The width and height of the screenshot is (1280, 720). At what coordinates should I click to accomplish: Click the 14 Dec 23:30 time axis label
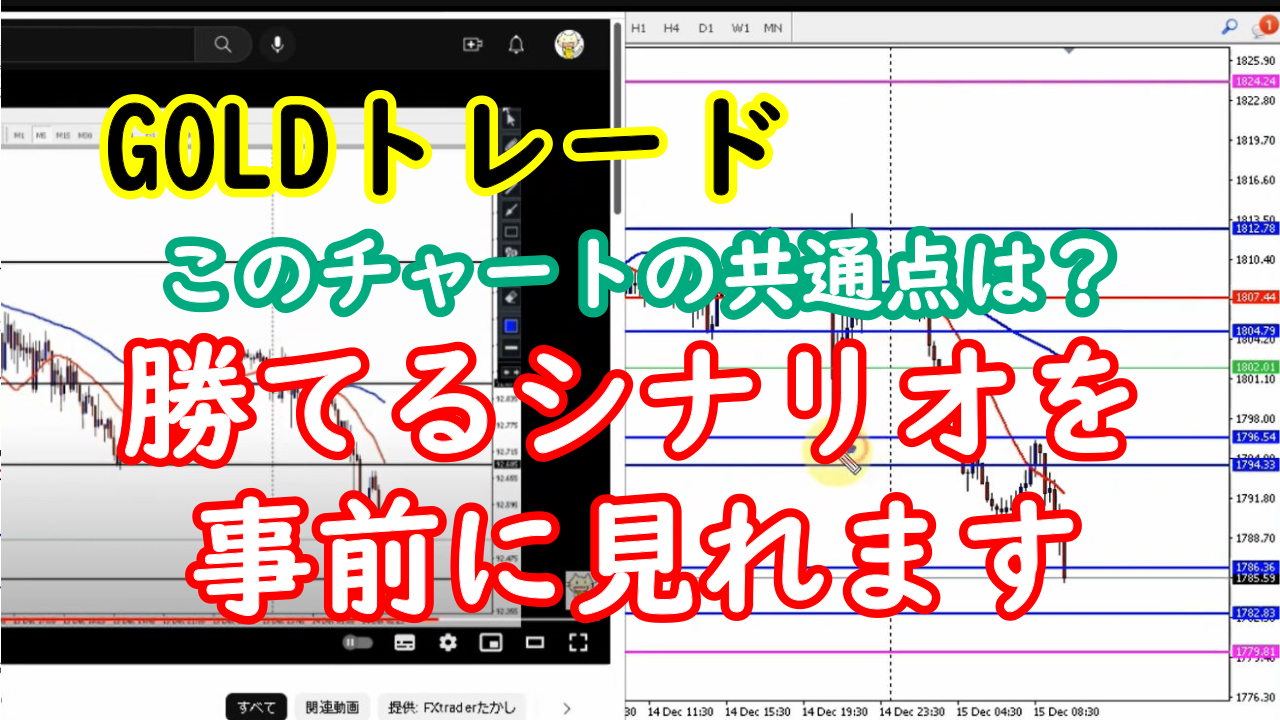coord(911,711)
